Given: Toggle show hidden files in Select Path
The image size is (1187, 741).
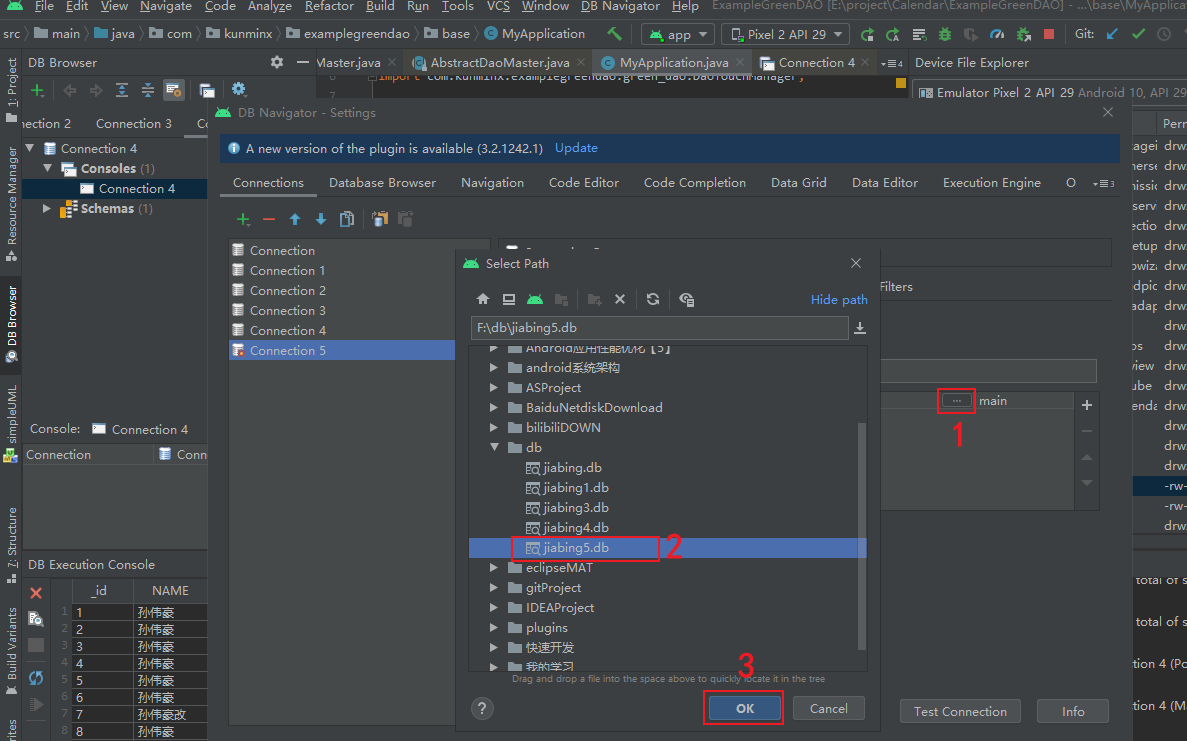Looking at the screenshot, I should [x=687, y=299].
